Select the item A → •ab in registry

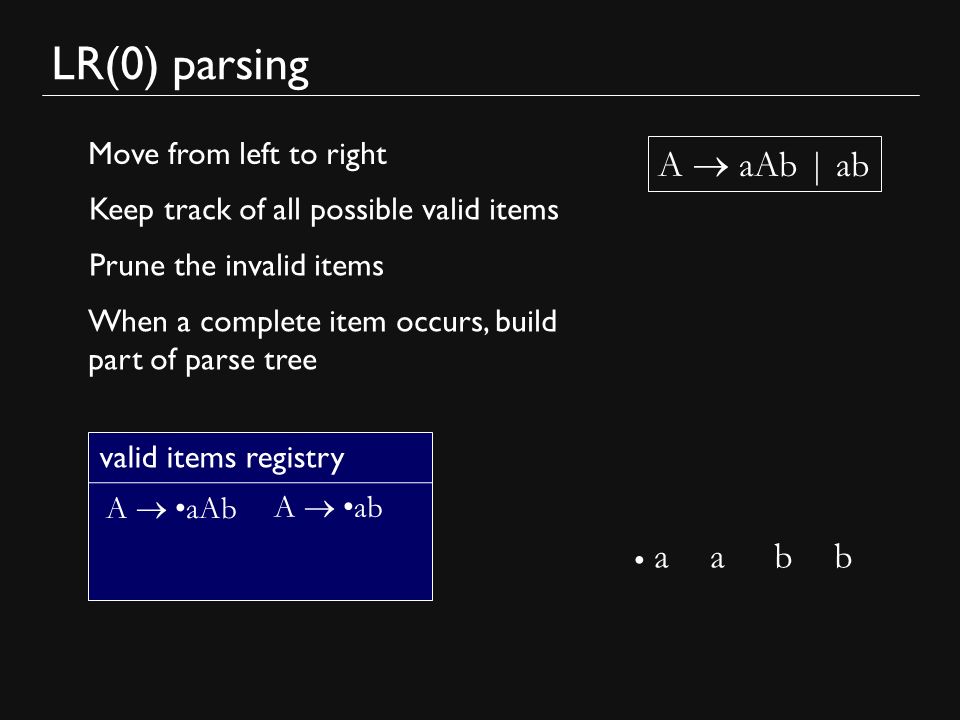(x=328, y=508)
